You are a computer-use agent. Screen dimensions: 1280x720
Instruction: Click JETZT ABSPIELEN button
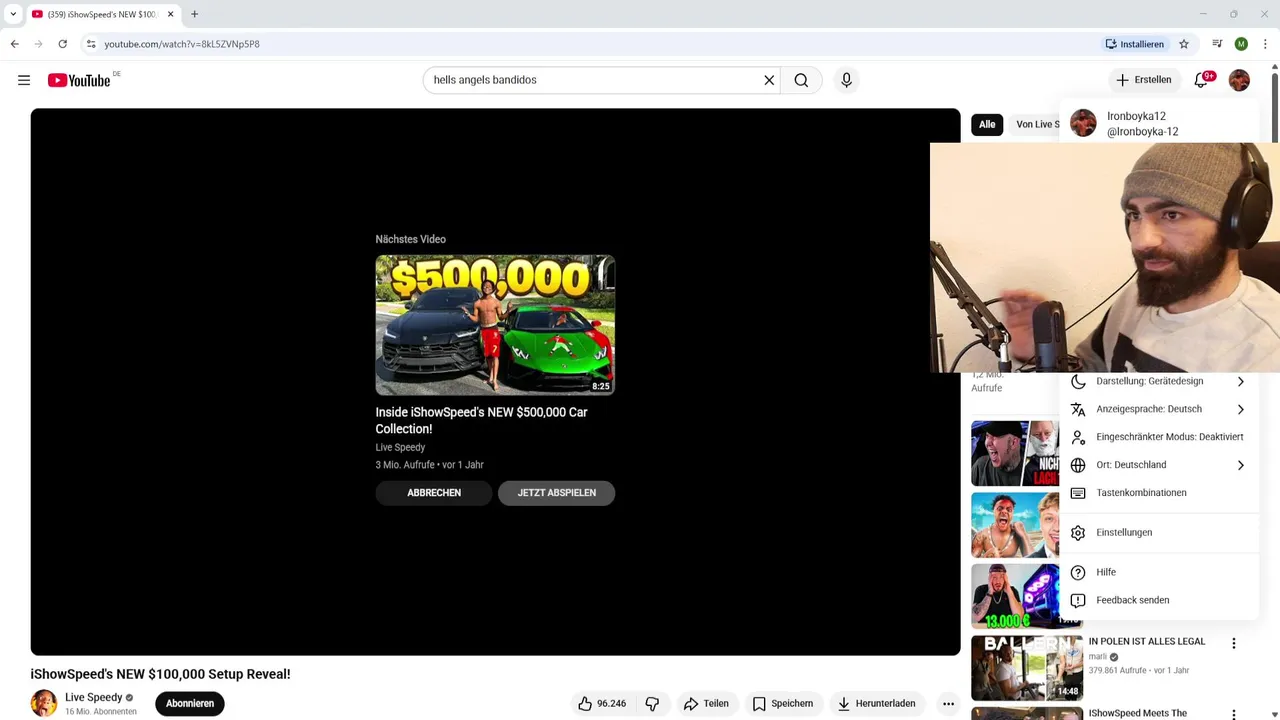556,493
